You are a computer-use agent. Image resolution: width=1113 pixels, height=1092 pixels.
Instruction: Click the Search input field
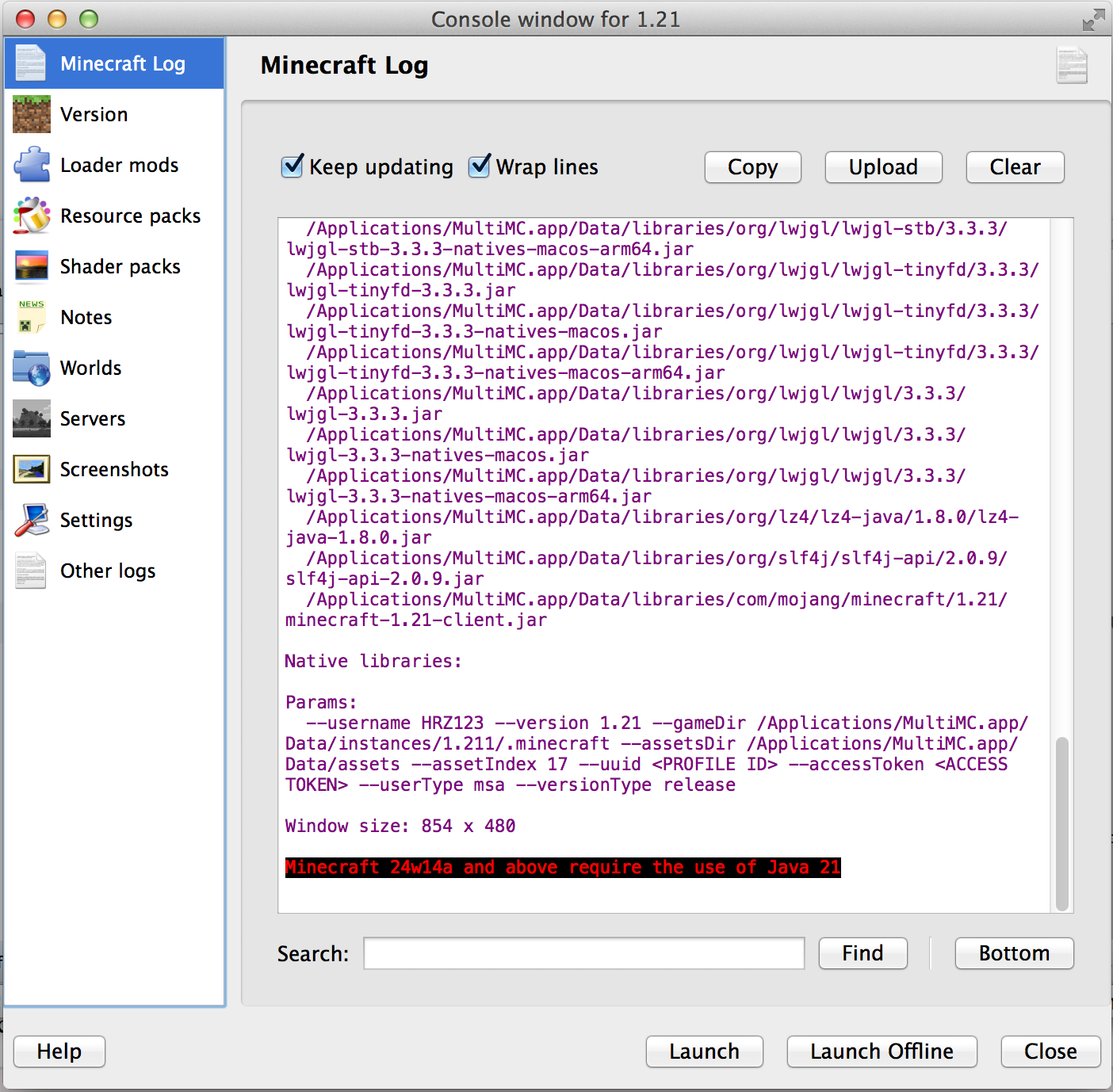pos(584,953)
